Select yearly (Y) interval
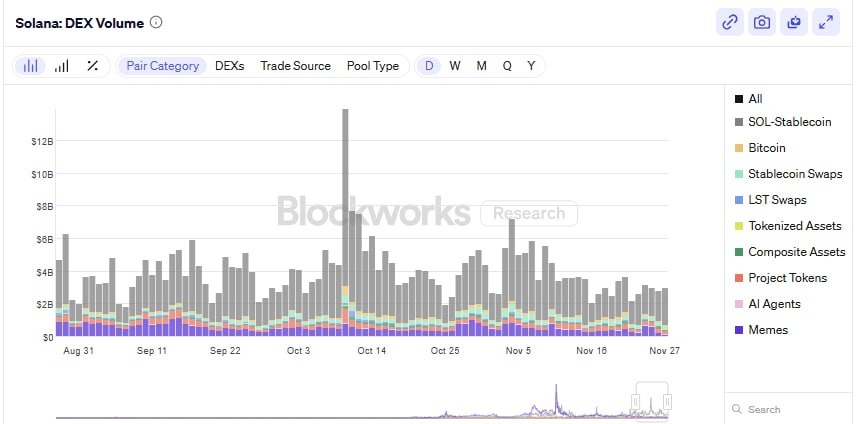 [531, 66]
